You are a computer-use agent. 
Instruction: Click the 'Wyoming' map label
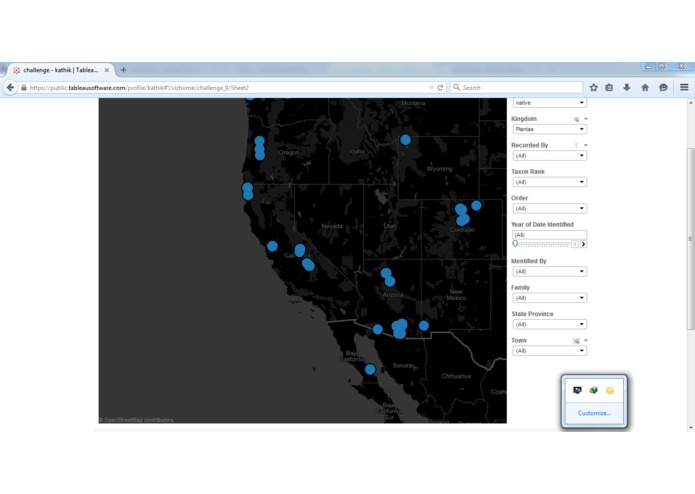439,169
